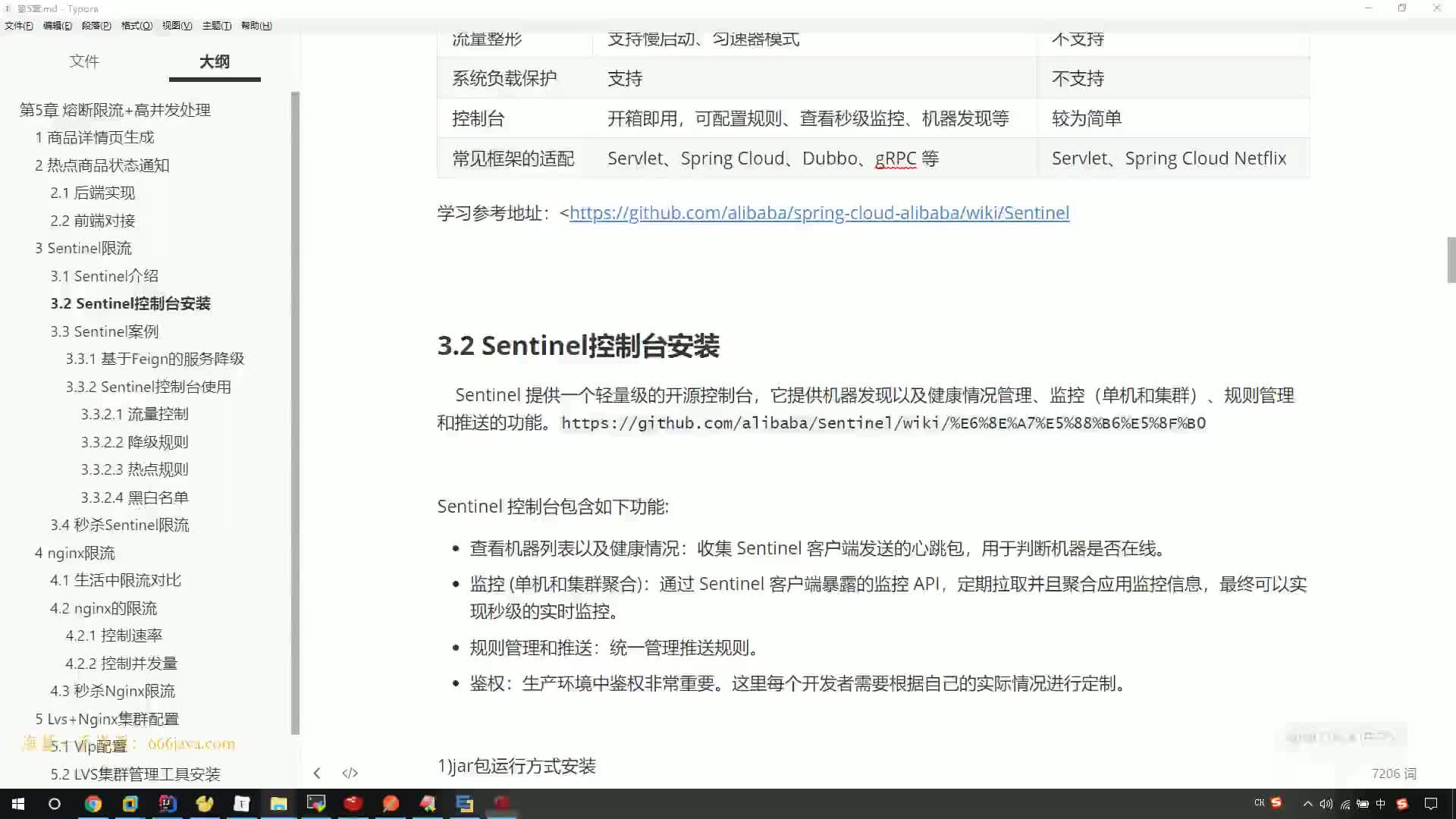
Task: Open the 段落(P) menu
Action: point(96,26)
